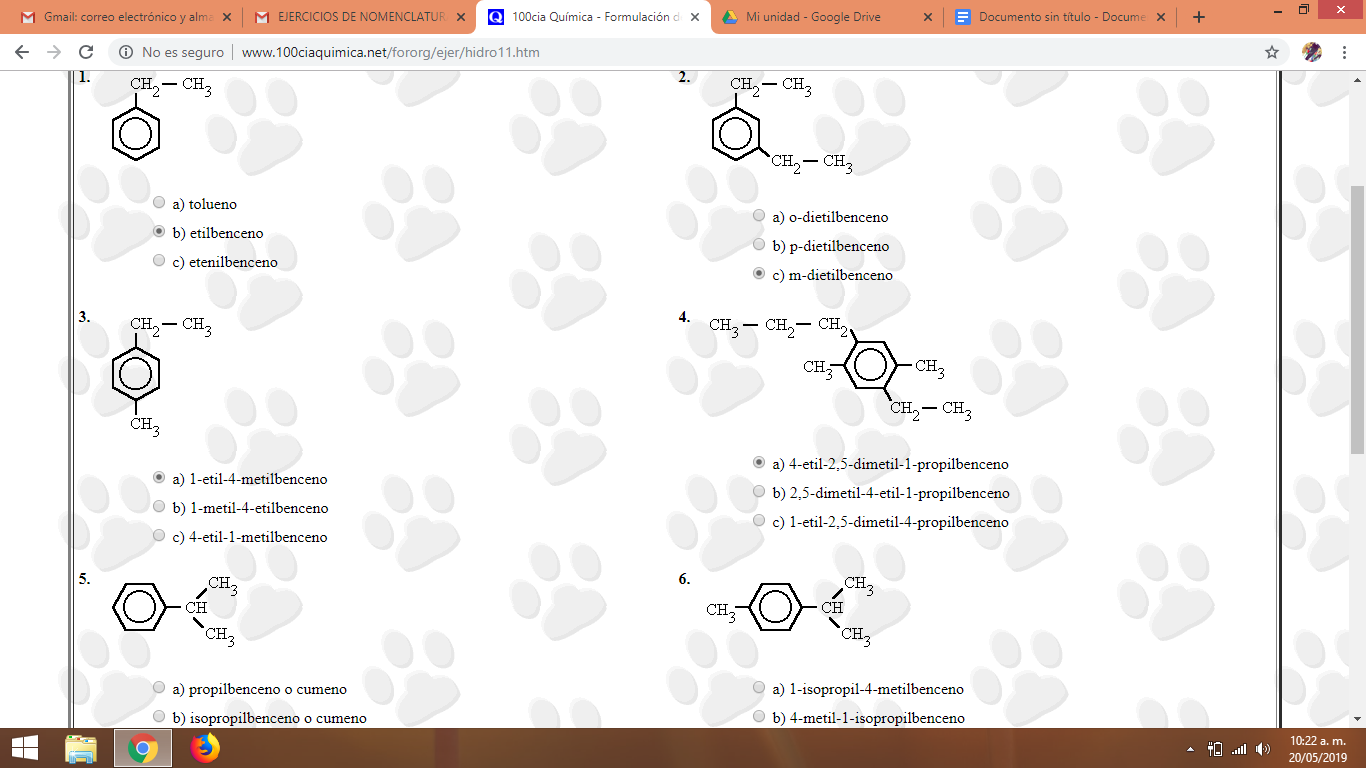The image size is (1366, 768).
Task: Show hidden system tray icons
Action: click(1190, 749)
